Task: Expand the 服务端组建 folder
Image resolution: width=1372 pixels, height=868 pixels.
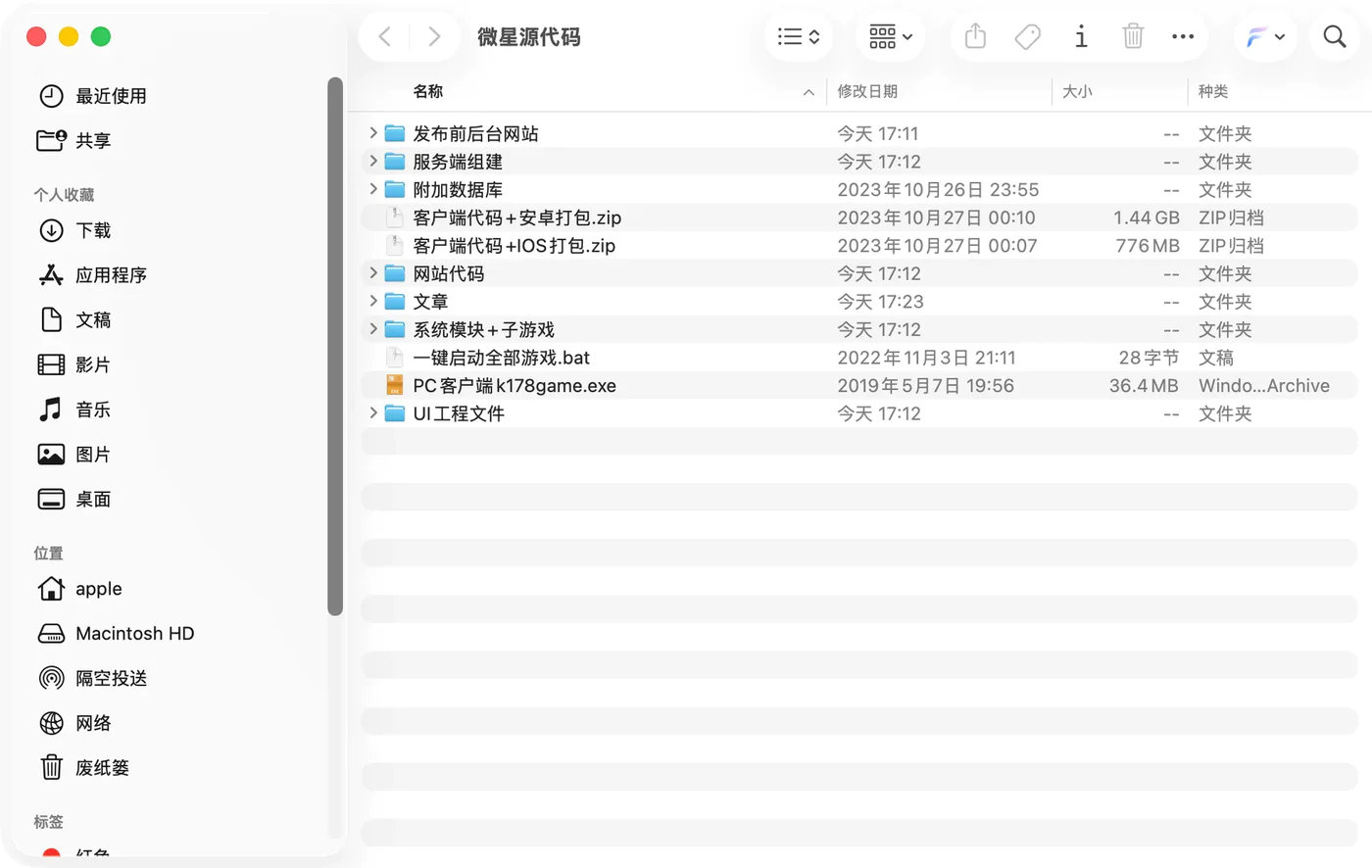Action: tap(373, 162)
